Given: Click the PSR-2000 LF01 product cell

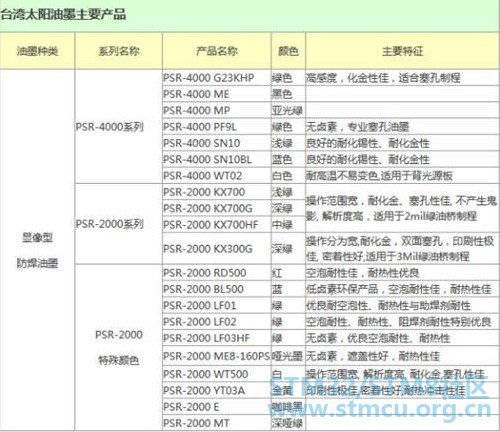Looking at the screenshot, I should pyautogui.click(x=217, y=305).
